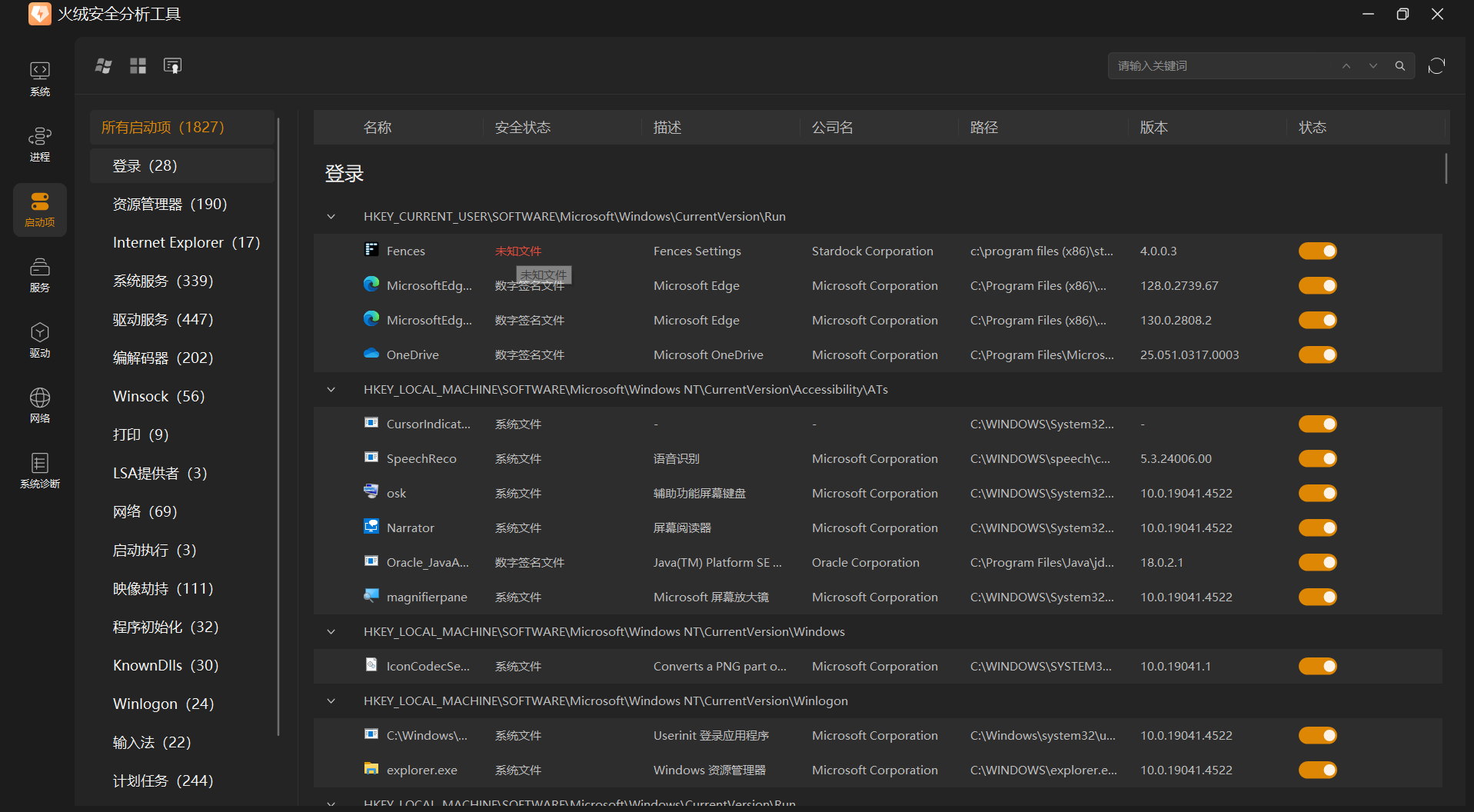Image resolution: width=1474 pixels, height=812 pixels.
Task: Collapse the Accessibility\ATs registry group
Action: (x=331, y=390)
